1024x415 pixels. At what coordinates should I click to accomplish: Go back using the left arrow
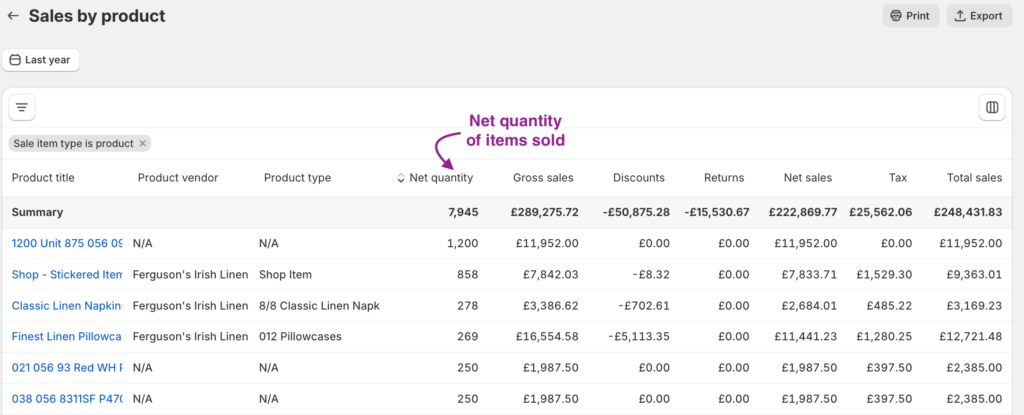click(13, 16)
